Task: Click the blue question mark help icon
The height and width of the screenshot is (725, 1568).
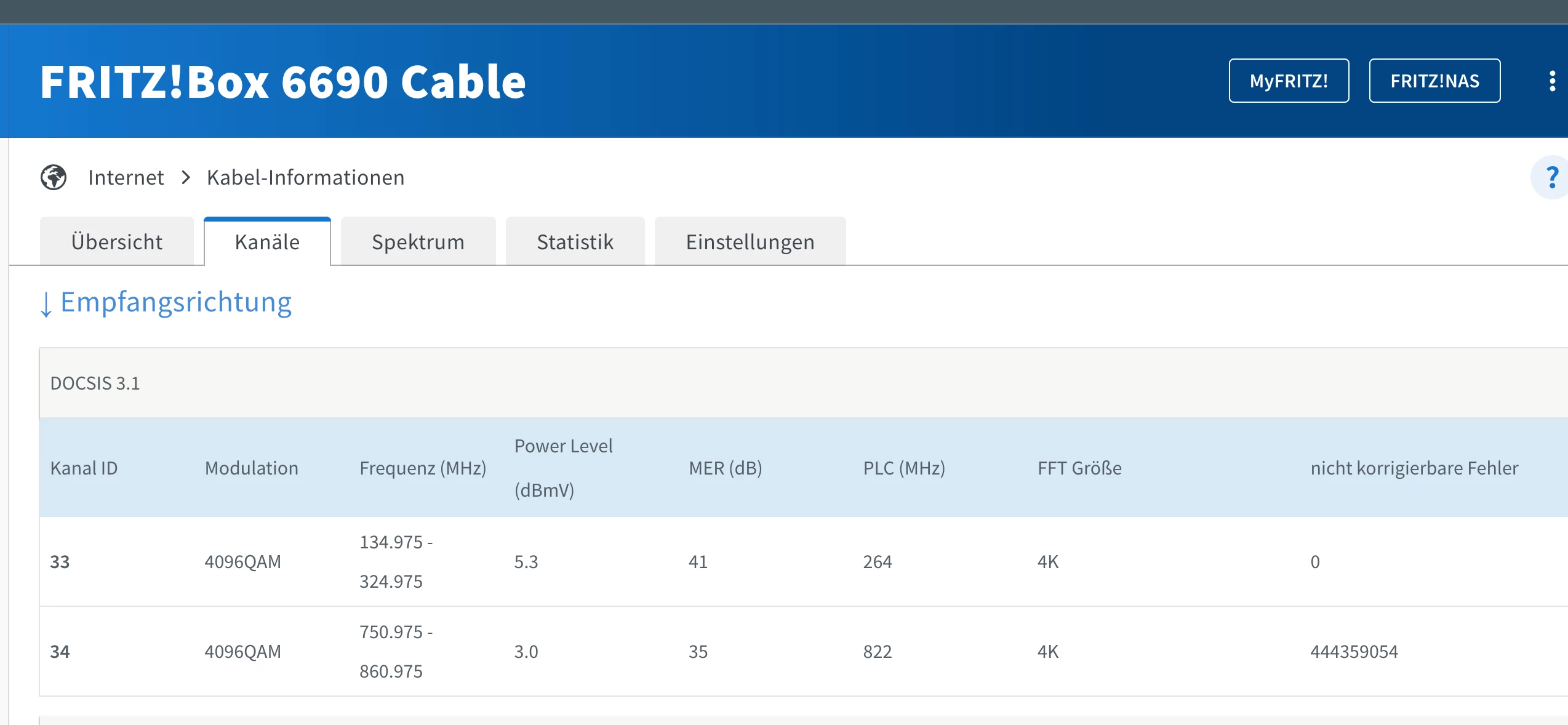Action: click(x=1551, y=177)
